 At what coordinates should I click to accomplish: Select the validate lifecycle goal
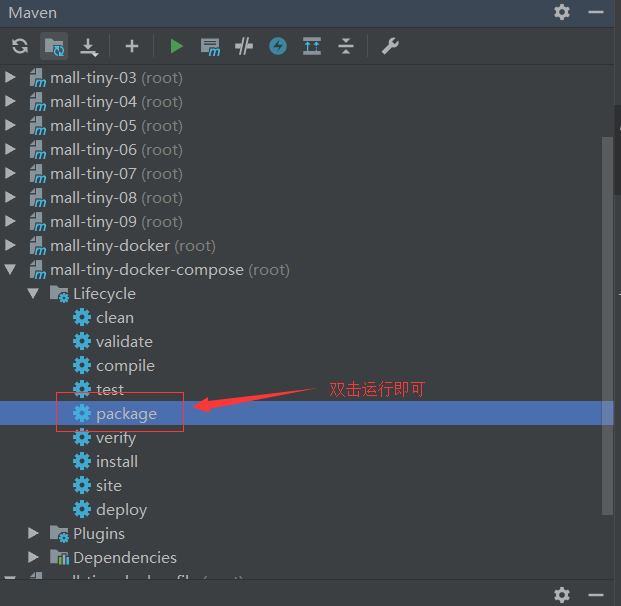click(124, 341)
